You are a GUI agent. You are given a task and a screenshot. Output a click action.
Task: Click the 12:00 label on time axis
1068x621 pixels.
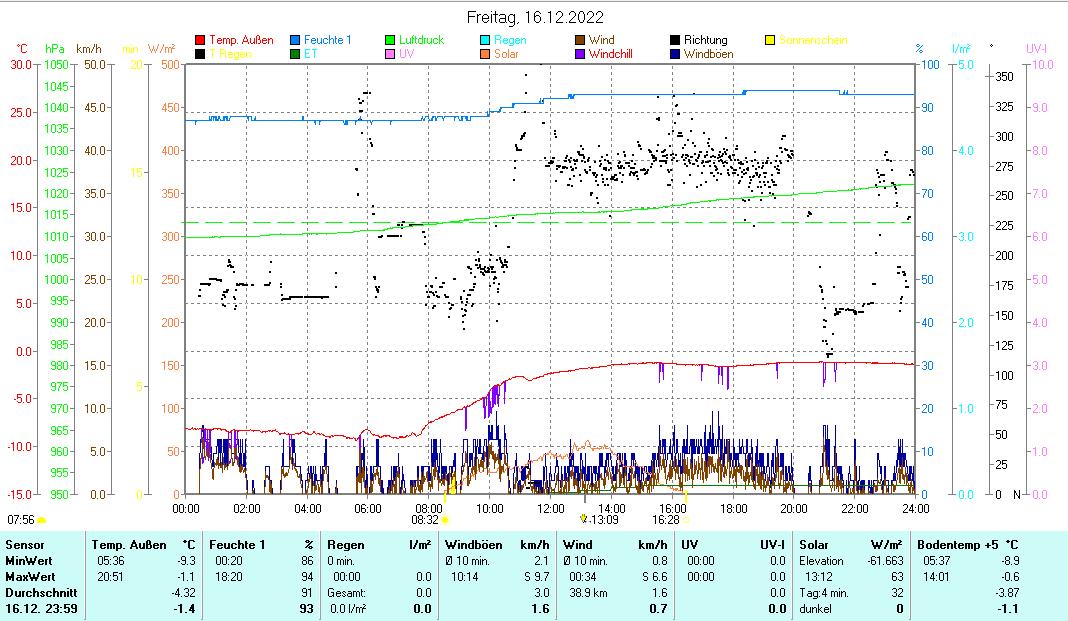(550, 507)
